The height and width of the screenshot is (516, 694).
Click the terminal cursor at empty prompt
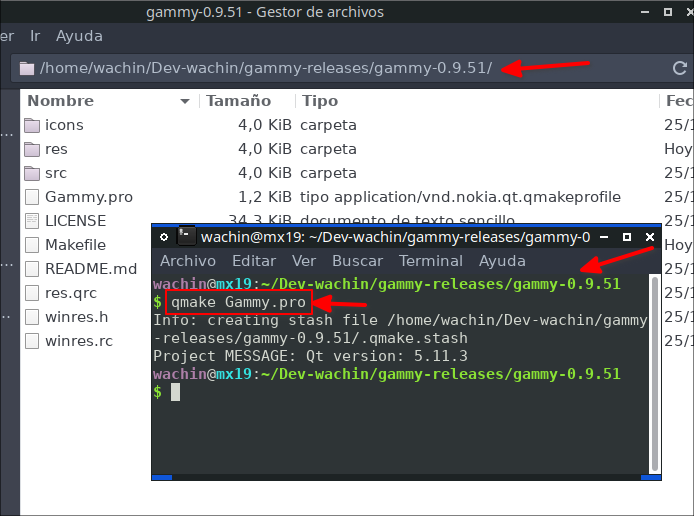(x=175, y=392)
